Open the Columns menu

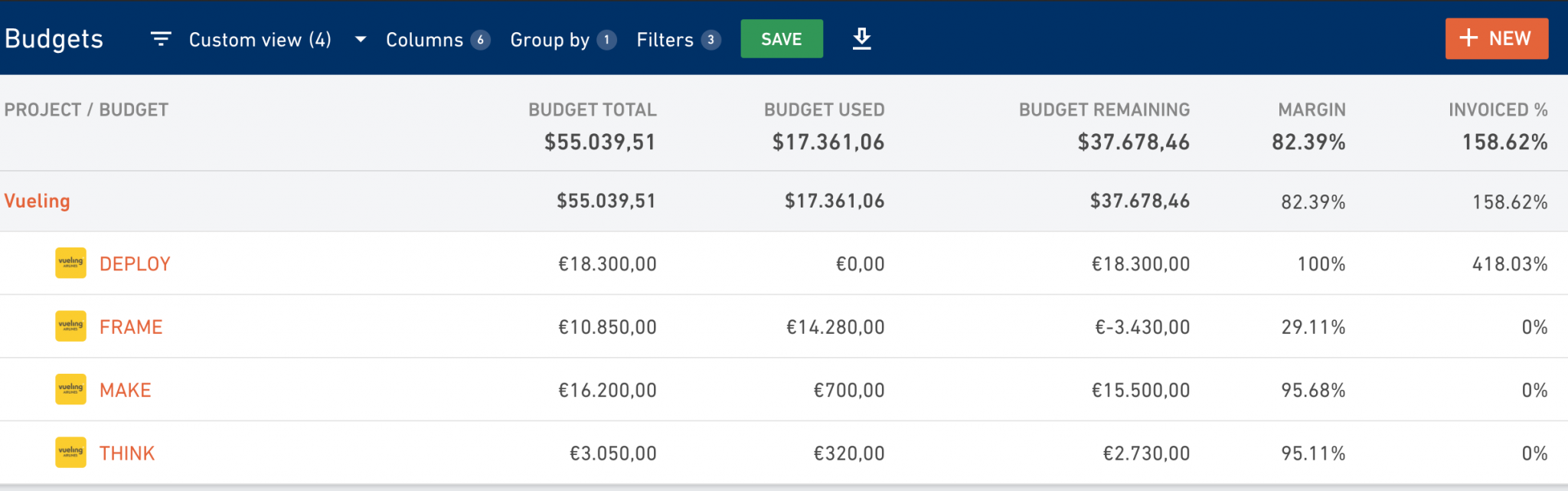[437, 40]
